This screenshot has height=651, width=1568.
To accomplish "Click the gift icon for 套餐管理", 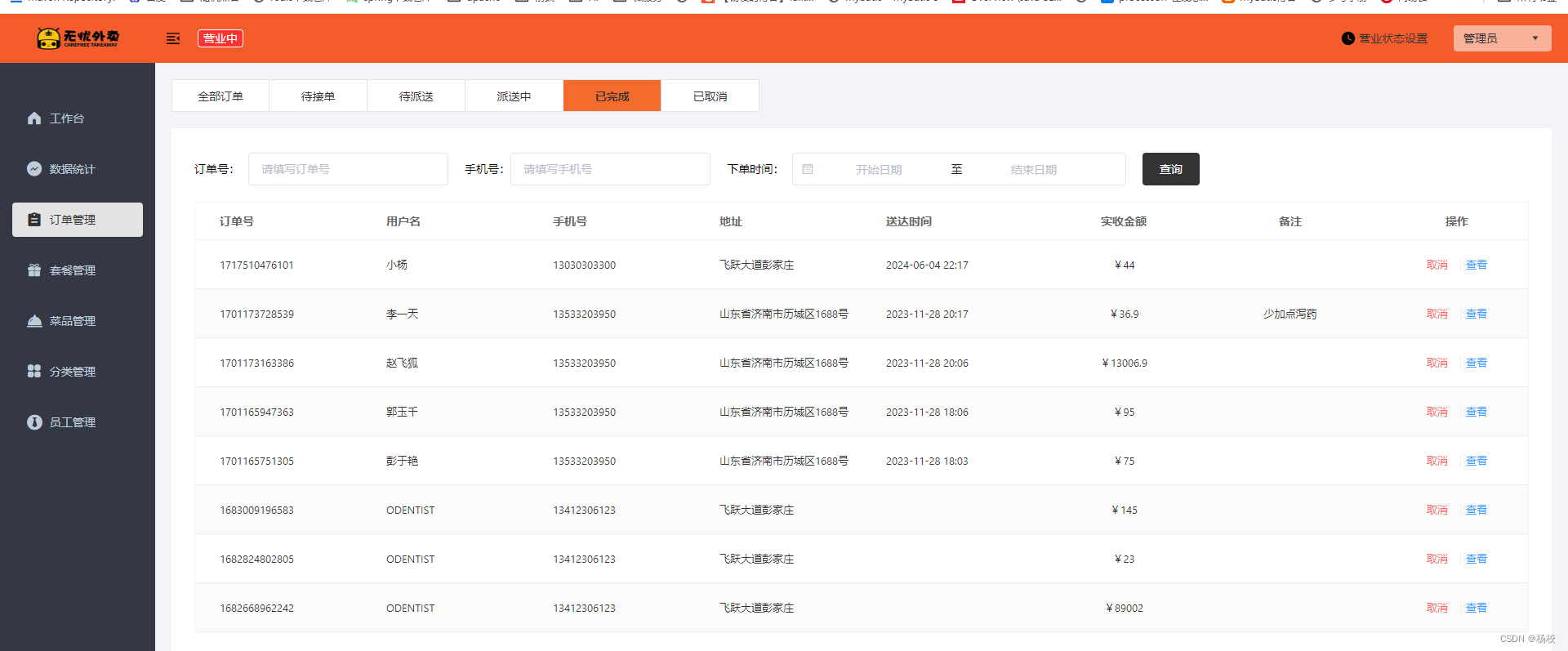I will (x=34, y=270).
